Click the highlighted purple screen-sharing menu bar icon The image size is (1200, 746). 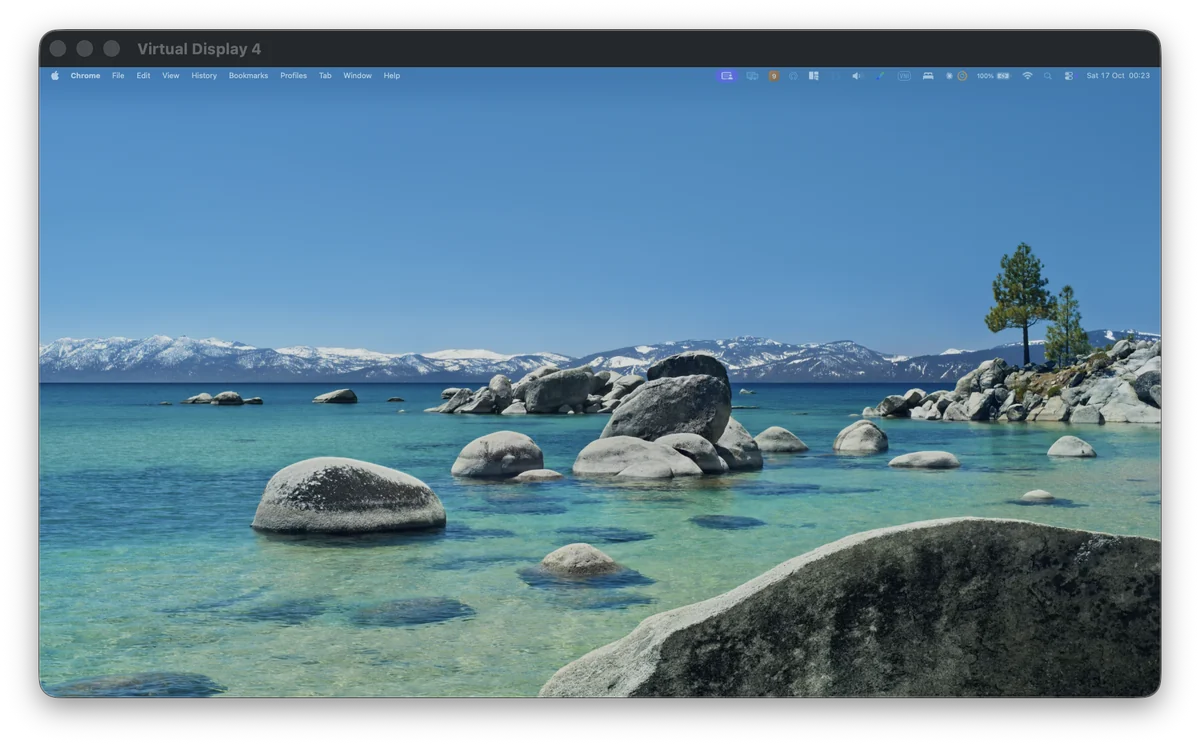(x=727, y=76)
